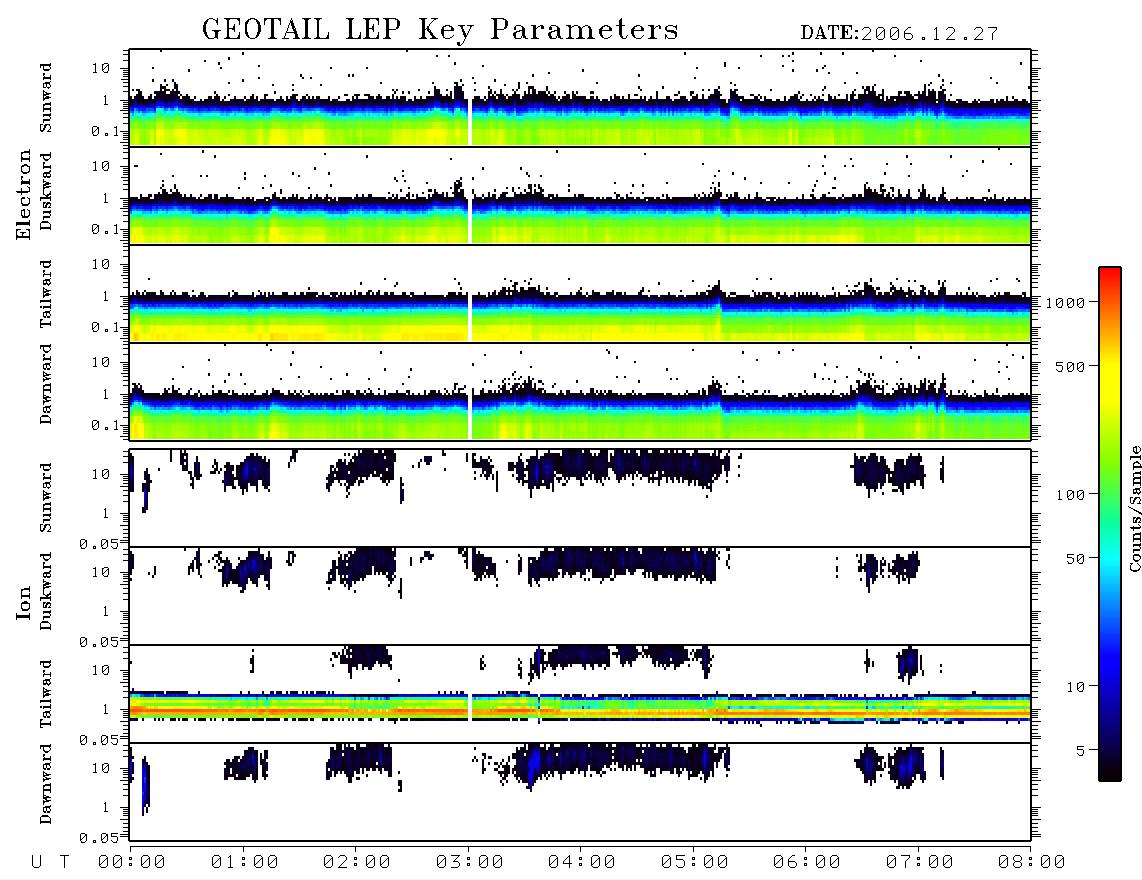This screenshot has height=880, width=1142.
Task: Open the Electron Tailward spectrogram panel
Action: [x=580, y=294]
